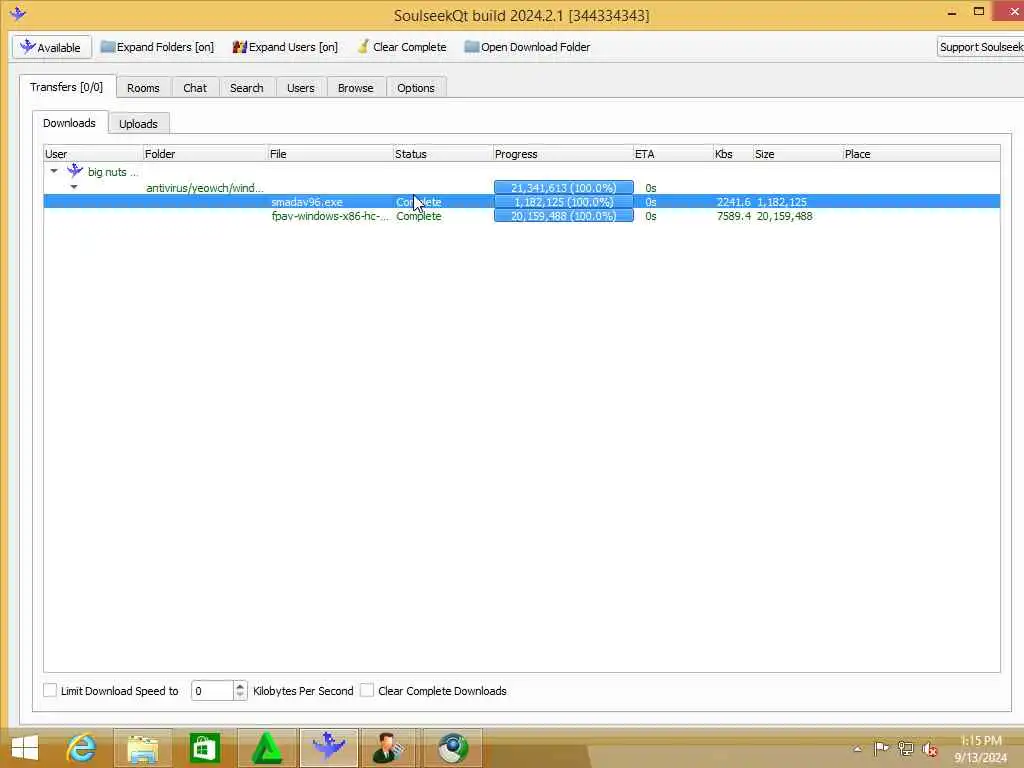Select fpav-windows-x86-hc file row
The image size is (1024, 768).
coord(522,216)
